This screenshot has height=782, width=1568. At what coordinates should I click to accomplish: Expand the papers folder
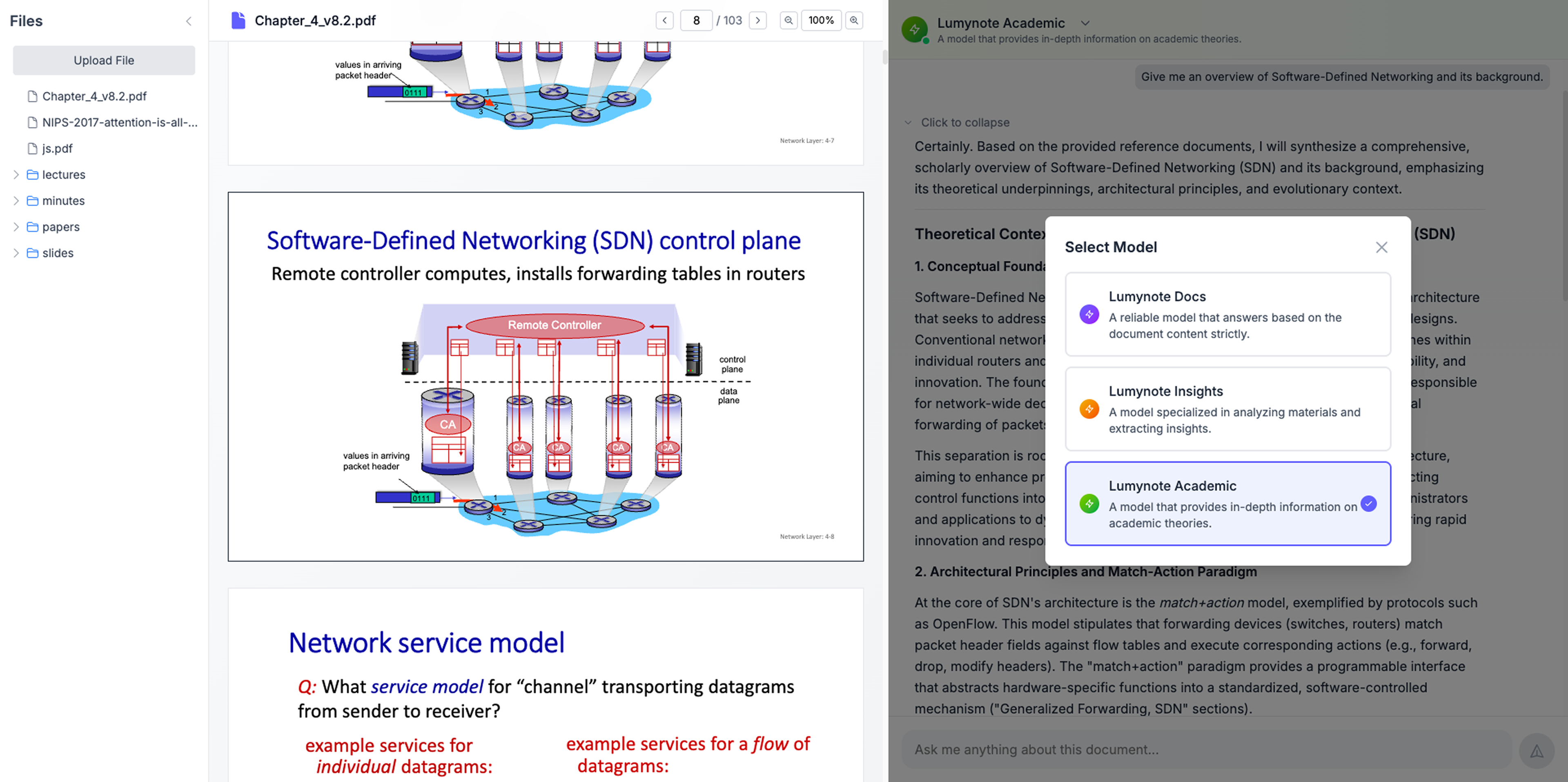tap(16, 227)
